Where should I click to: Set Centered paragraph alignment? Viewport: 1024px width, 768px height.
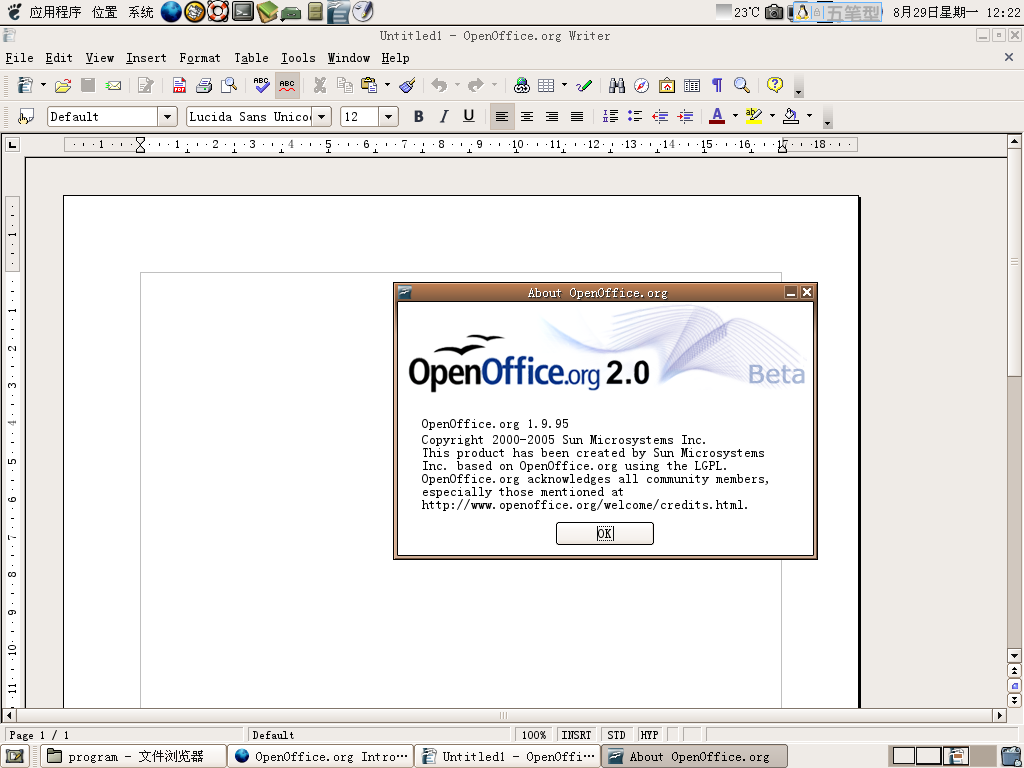tap(526, 116)
